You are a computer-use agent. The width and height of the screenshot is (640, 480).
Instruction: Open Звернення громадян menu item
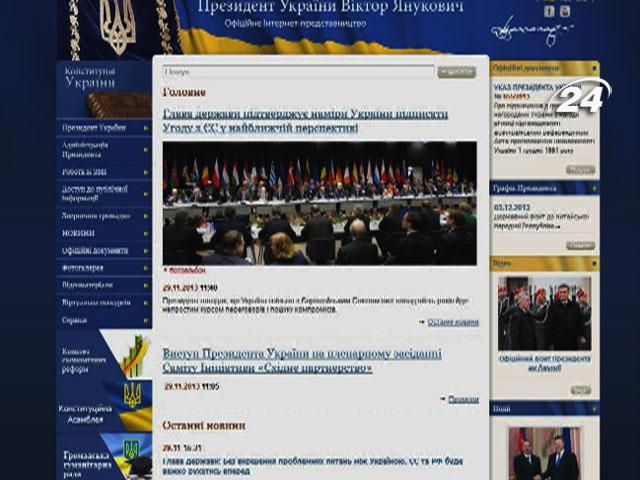96,216
